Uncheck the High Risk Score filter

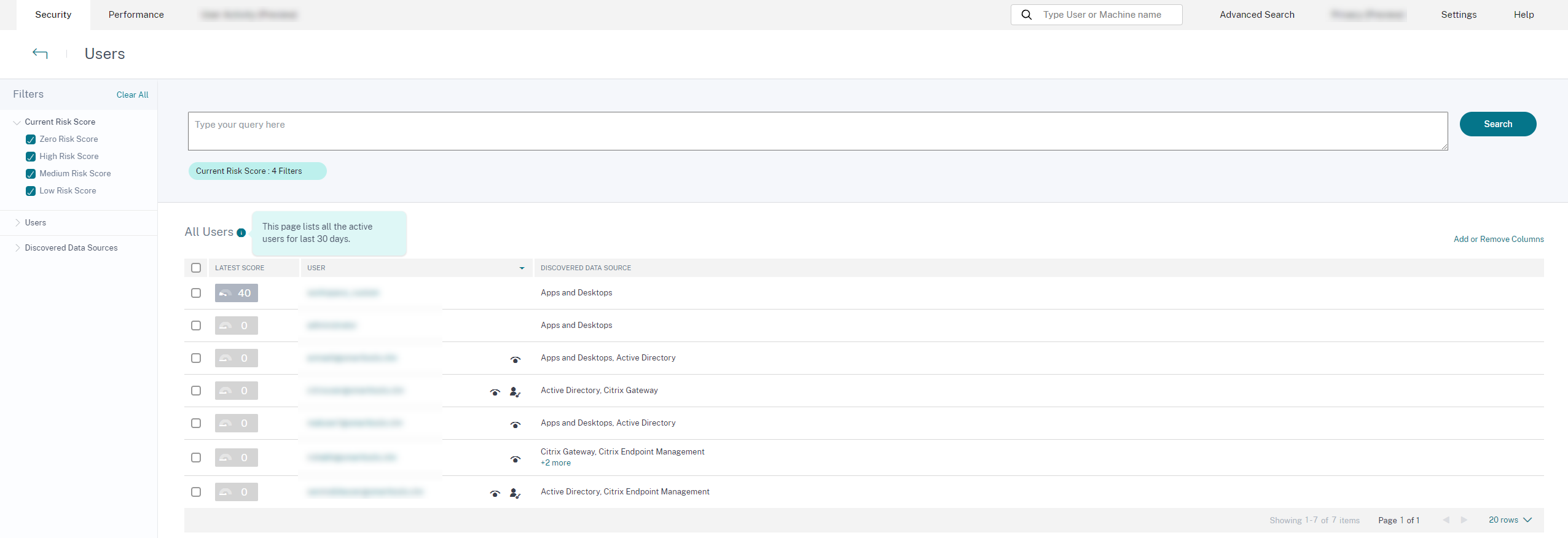point(31,157)
